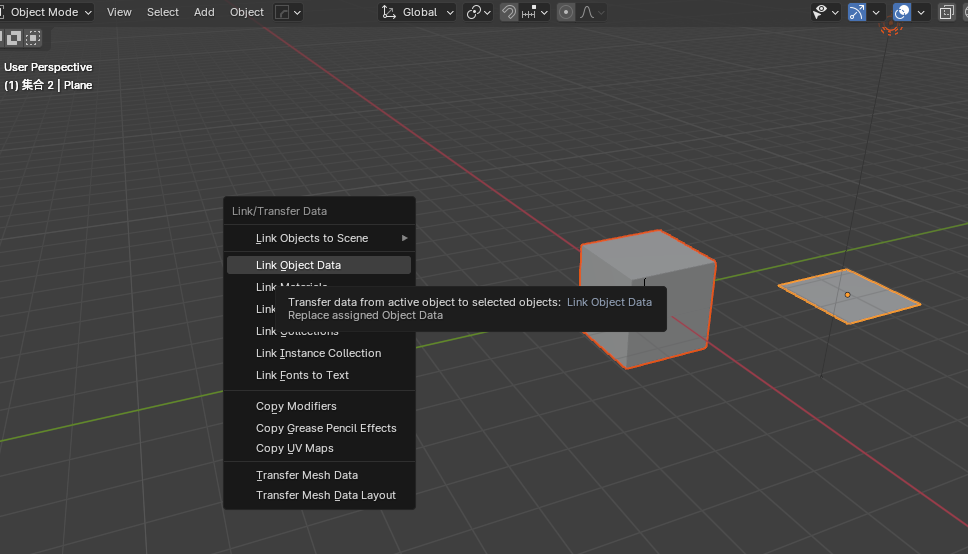The image size is (968, 554).
Task: Open the Global transform orientation dropdown
Action: point(417,12)
